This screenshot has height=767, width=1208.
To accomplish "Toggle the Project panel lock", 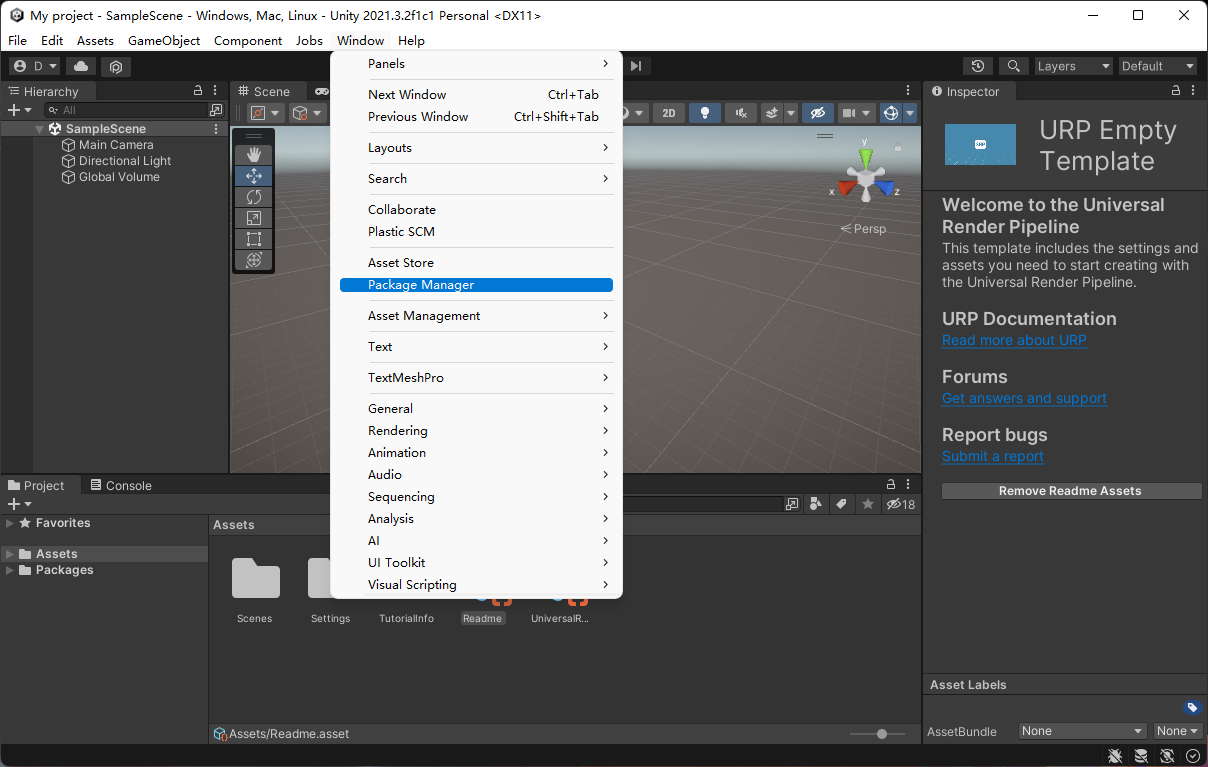I will click(x=890, y=485).
